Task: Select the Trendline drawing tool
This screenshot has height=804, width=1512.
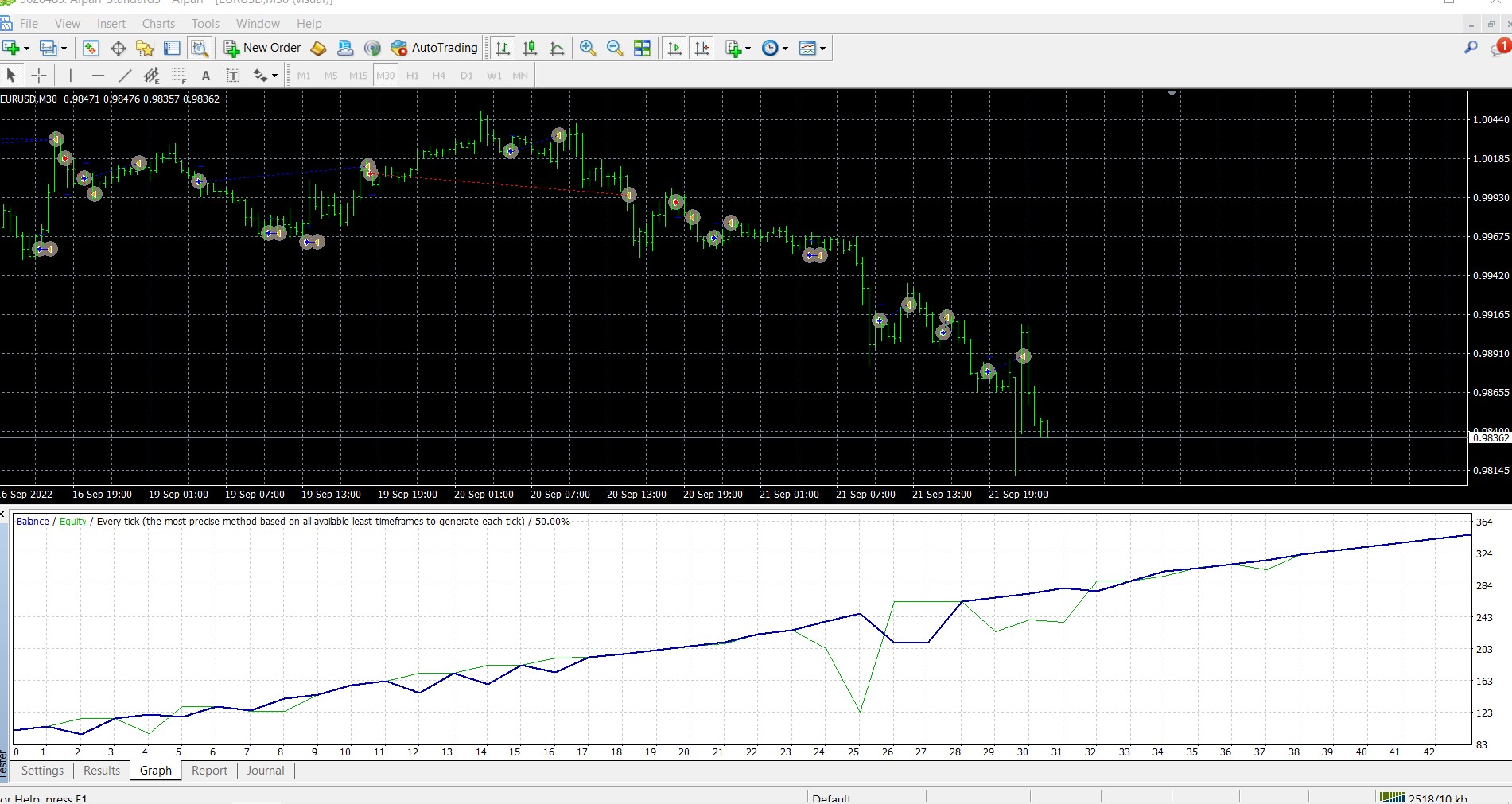Action: click(125, 76)
